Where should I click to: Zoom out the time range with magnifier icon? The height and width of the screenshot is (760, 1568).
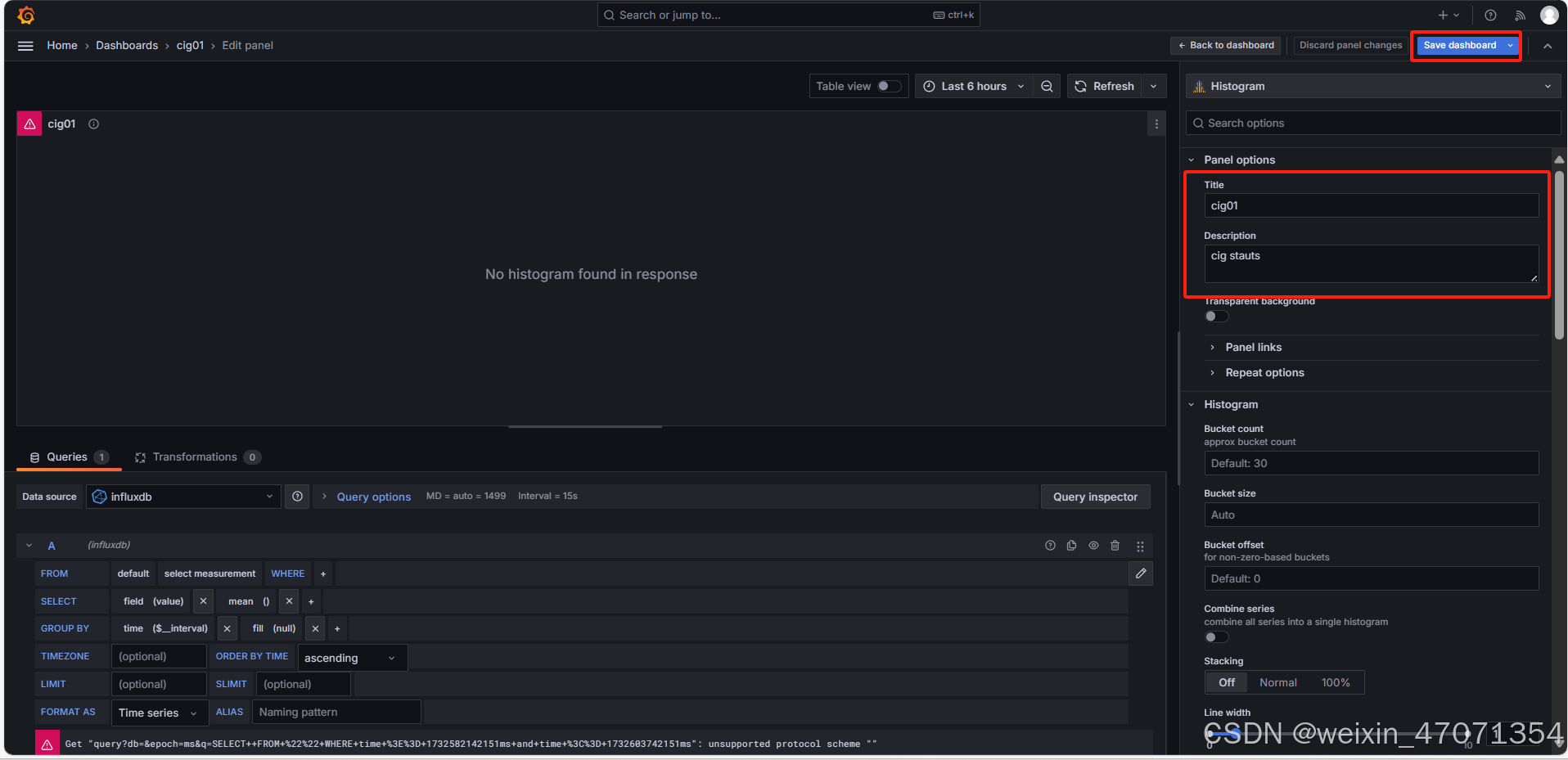1047,86
